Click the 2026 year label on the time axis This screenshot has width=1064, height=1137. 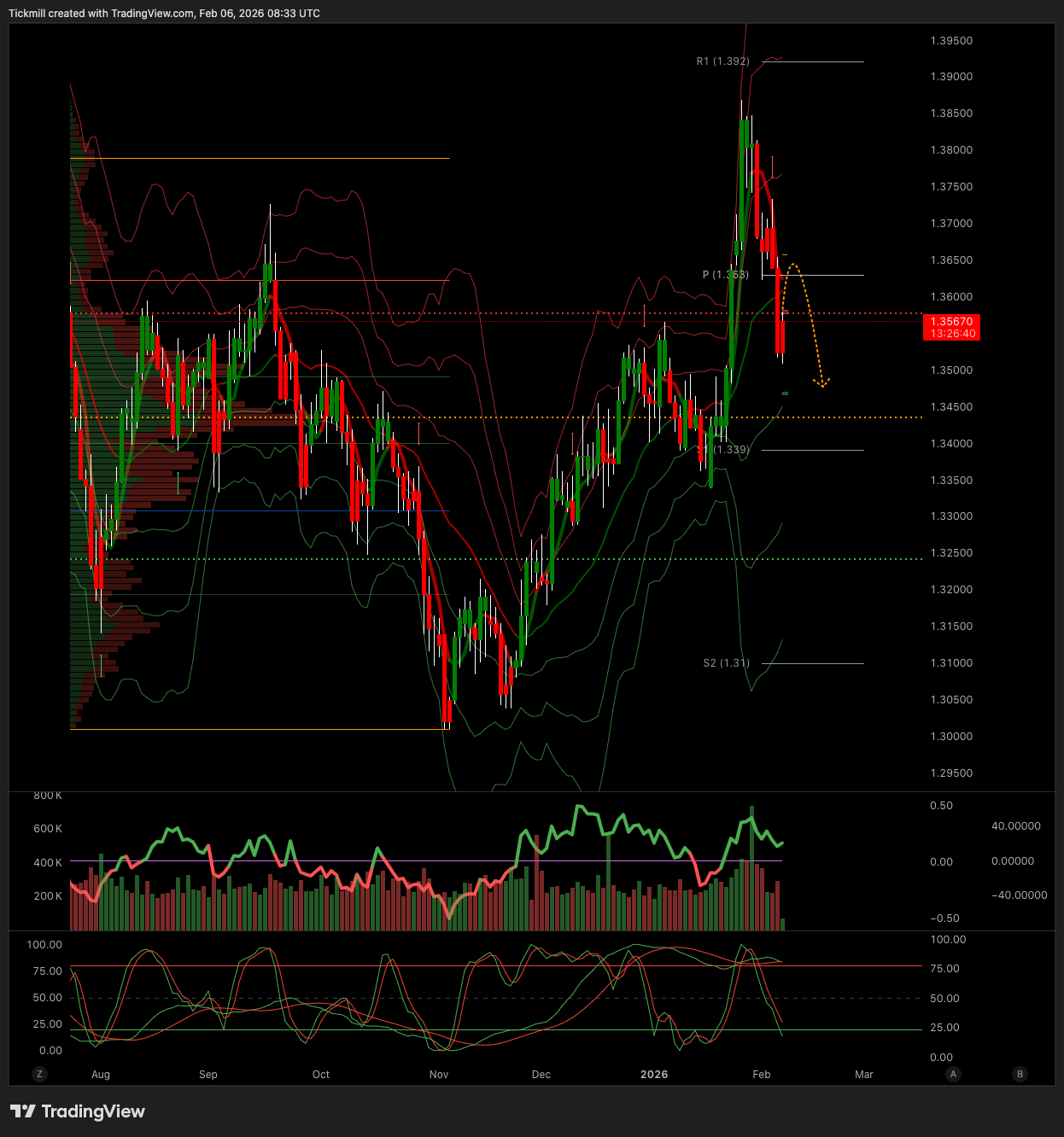coord(654,1075)
